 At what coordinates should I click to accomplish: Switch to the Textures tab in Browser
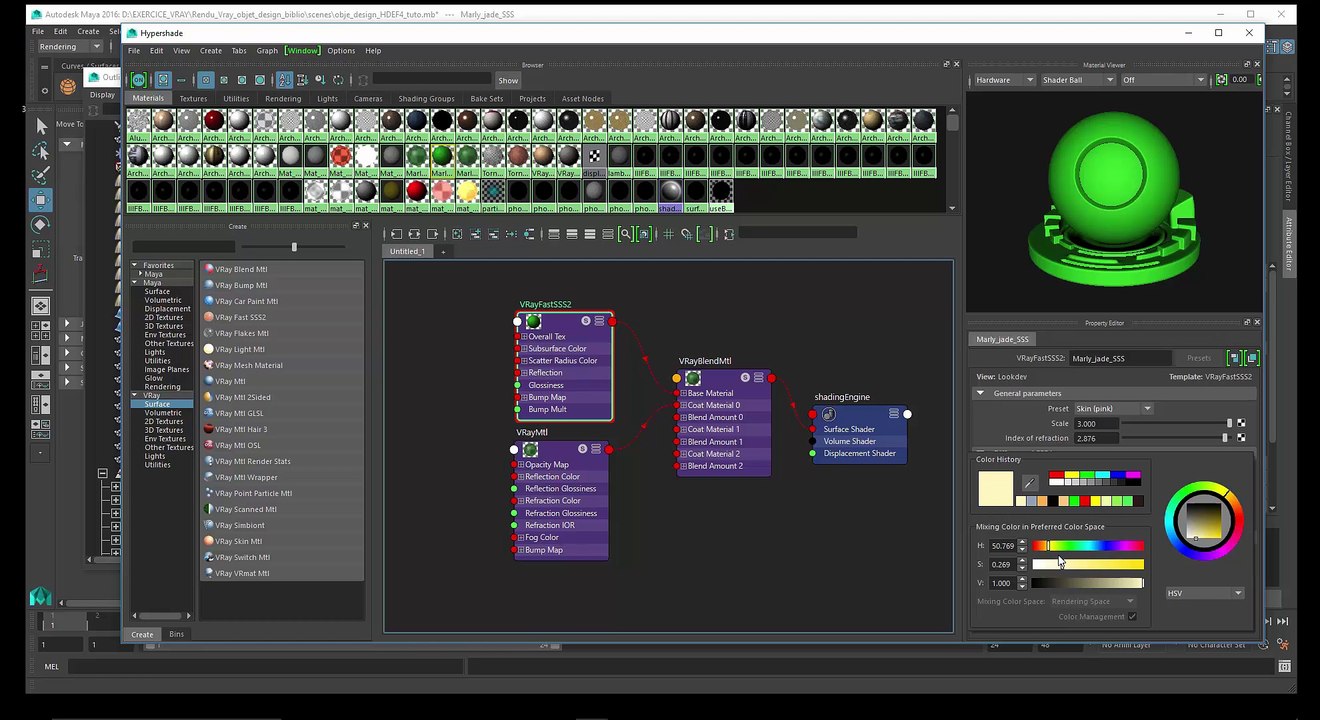pos(193,99)
